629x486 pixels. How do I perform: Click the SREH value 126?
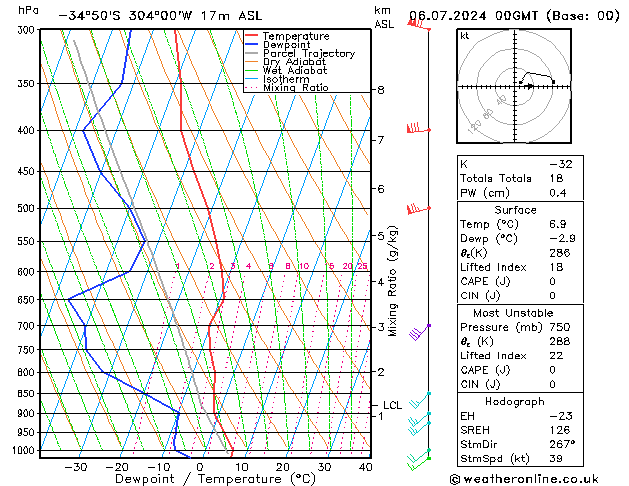pyautogui.click(x=560, y=430)
